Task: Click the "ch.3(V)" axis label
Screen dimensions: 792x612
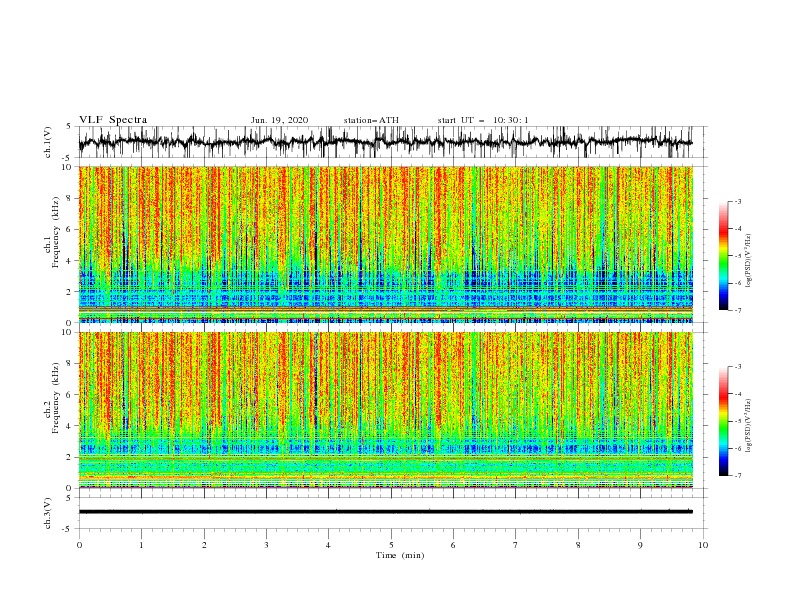Action: tap(48, 513)
